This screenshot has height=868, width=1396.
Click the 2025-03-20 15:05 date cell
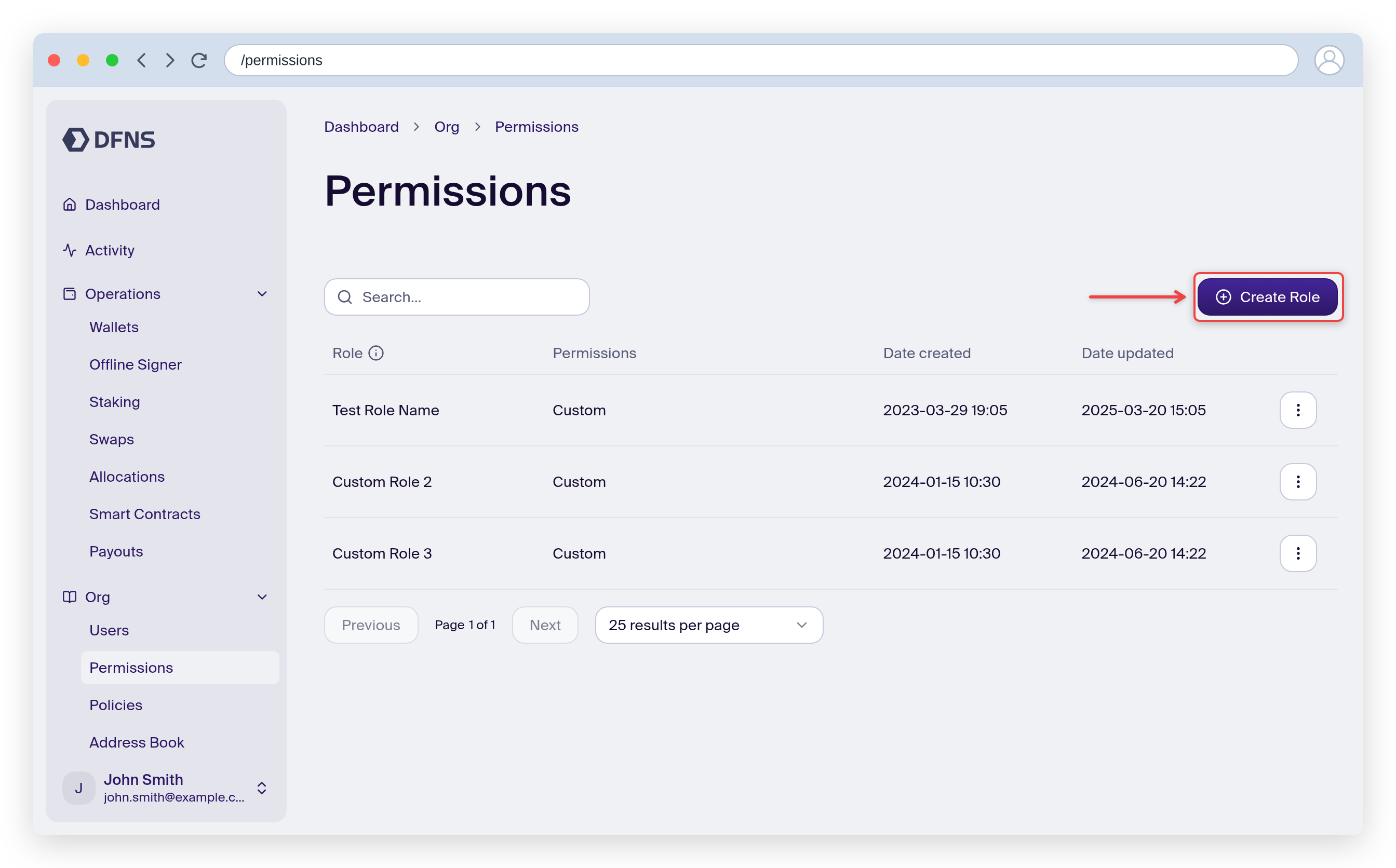pyautogui.click(x=1143, y=410)
